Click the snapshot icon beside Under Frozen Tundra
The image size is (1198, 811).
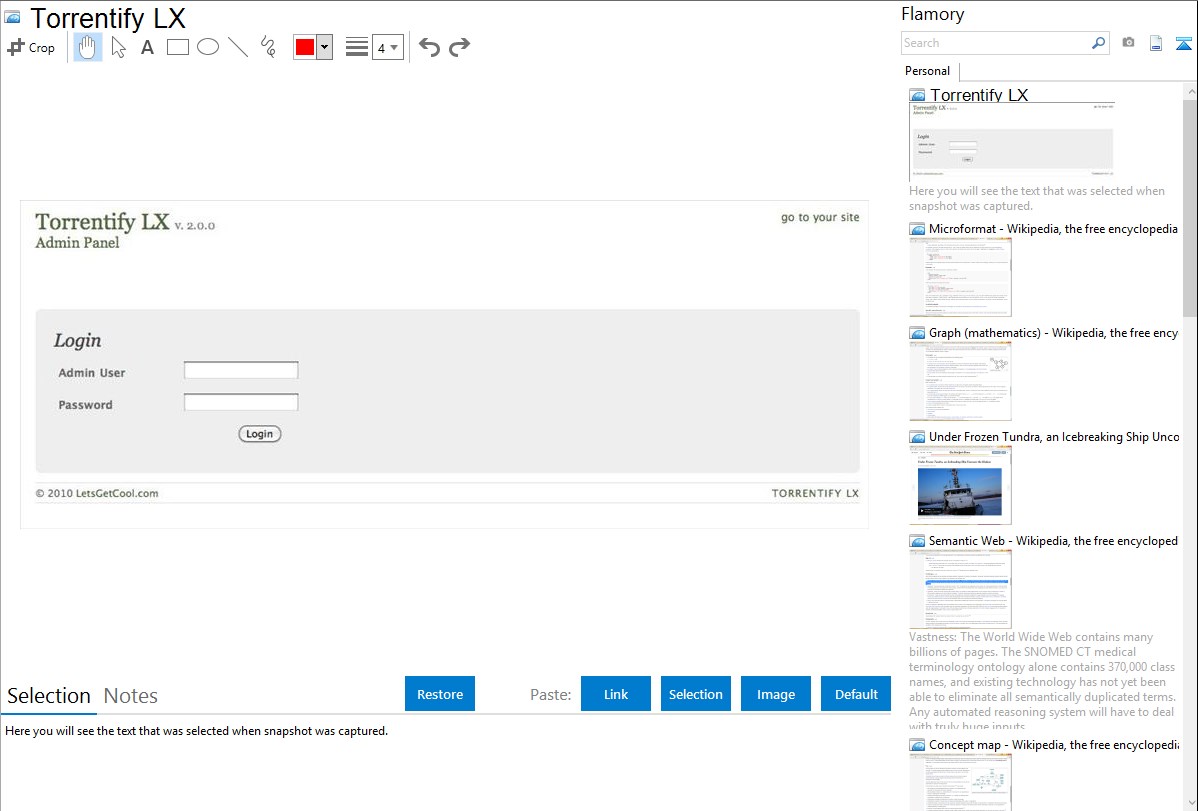[x=918, y=437]
